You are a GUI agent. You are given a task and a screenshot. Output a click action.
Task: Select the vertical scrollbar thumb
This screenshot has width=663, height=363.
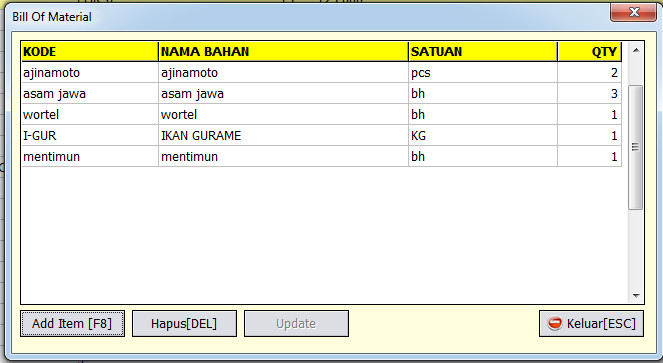[x=635, y=147]
